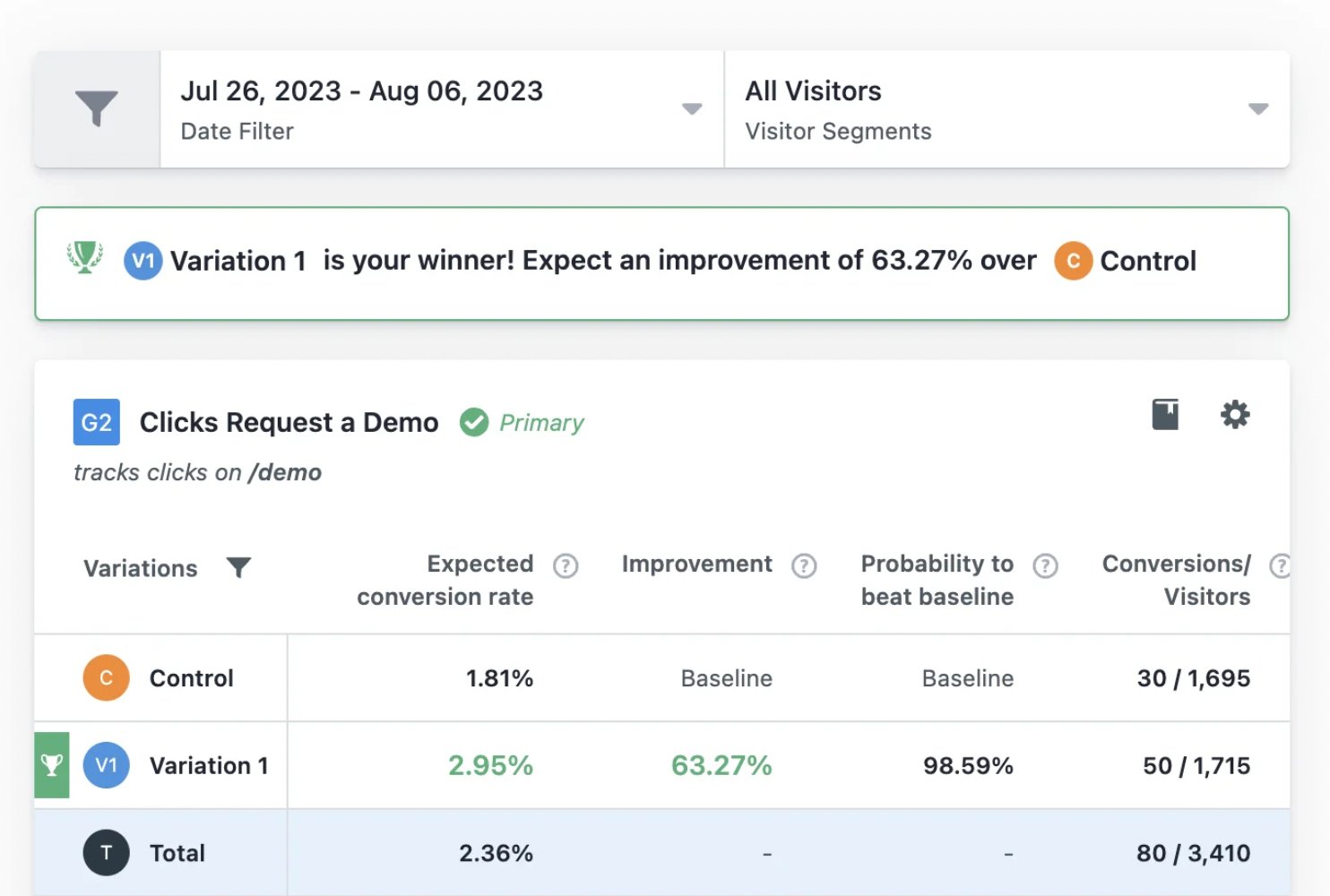The width and height of the screenshot is (1330, 896).
Task: Click help icon beside Expected conversion rate
Action: coord(566,565)
